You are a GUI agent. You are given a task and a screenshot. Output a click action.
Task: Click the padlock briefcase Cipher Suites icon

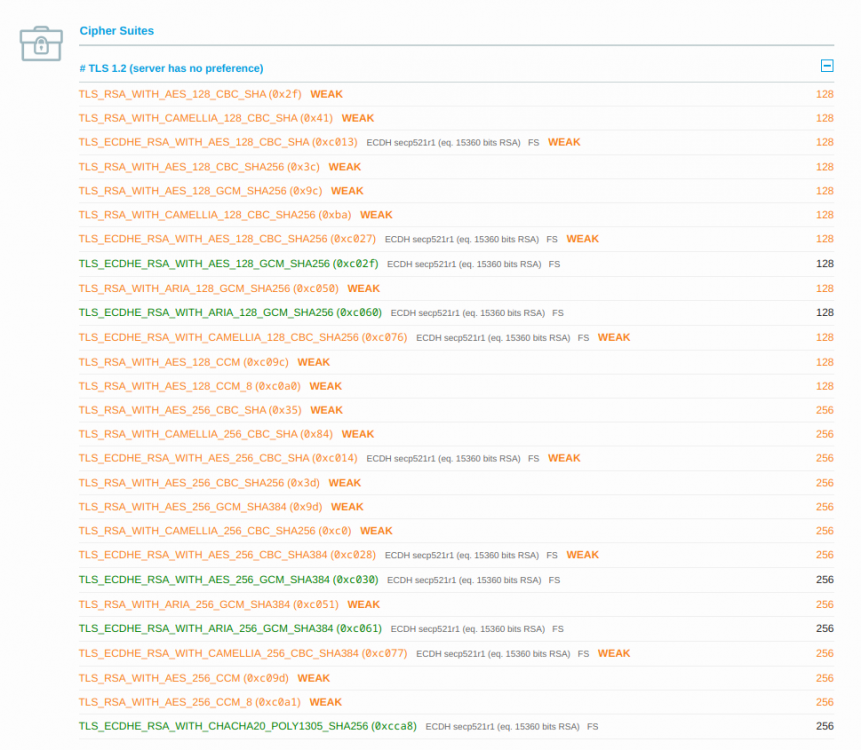click(x=41, y=42)
